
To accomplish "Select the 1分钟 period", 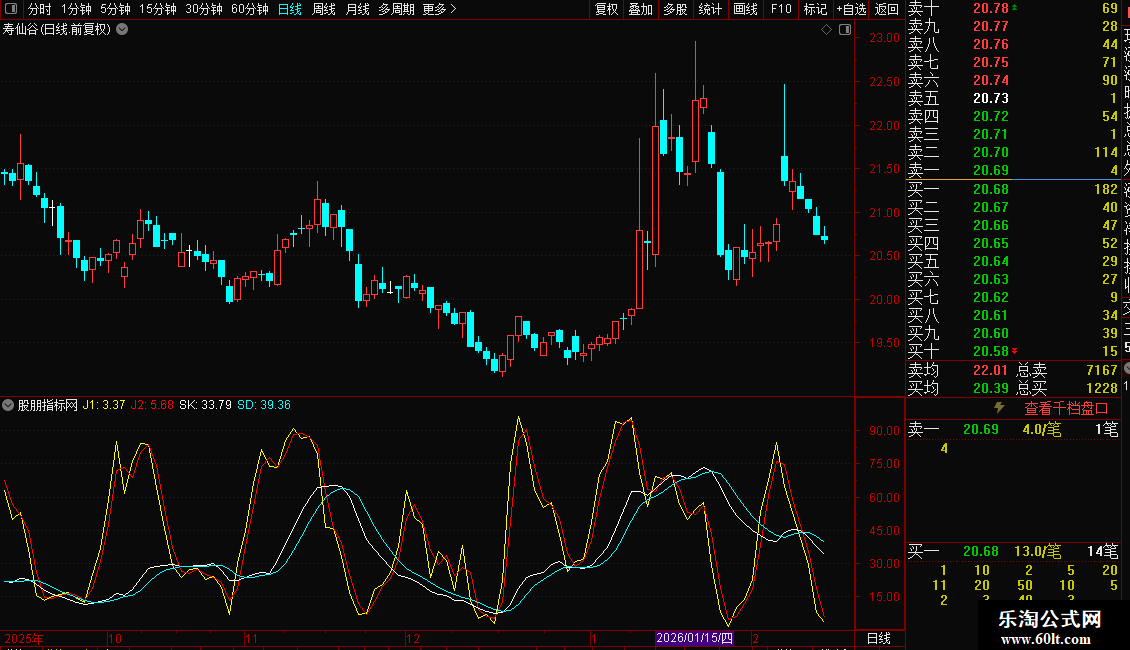I will [76, 9].
